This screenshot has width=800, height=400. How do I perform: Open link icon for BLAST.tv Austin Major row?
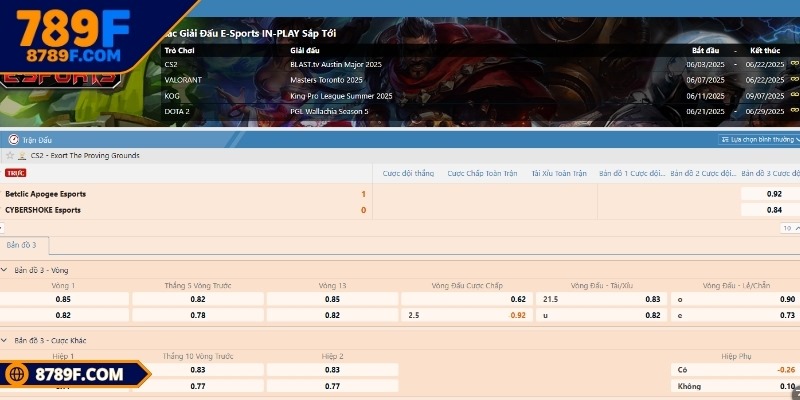[794, 64]
